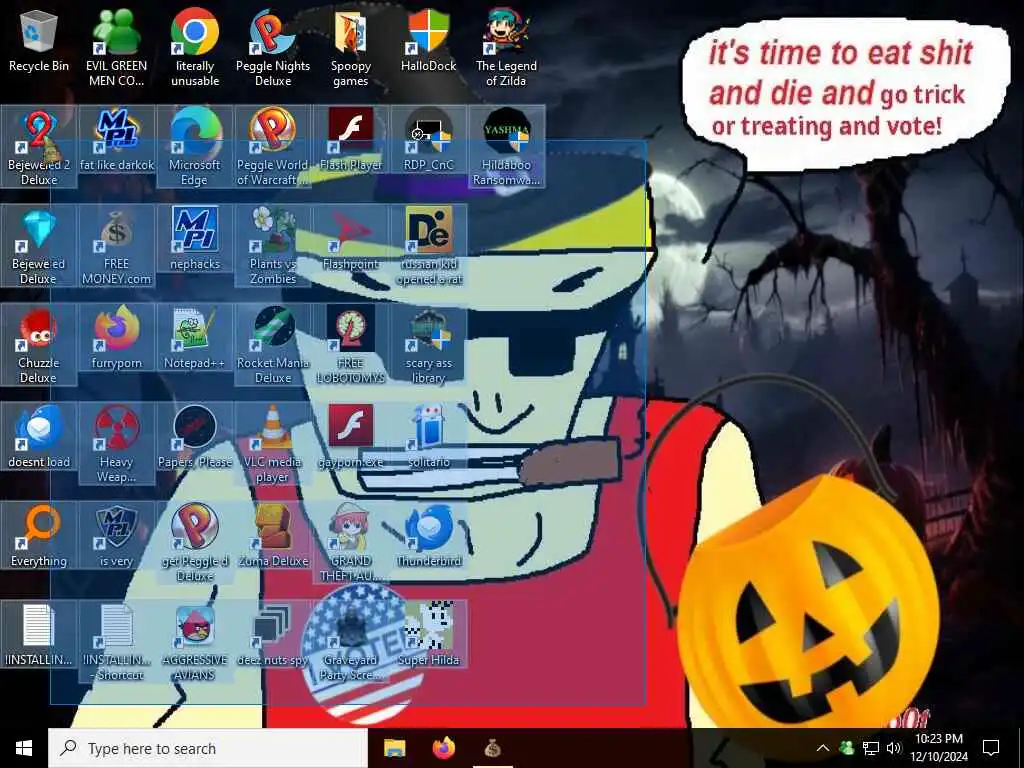Select the Hildaboo Ransomwa... icon
Screen dimensions: 1024x768
(x=506, y=147)
